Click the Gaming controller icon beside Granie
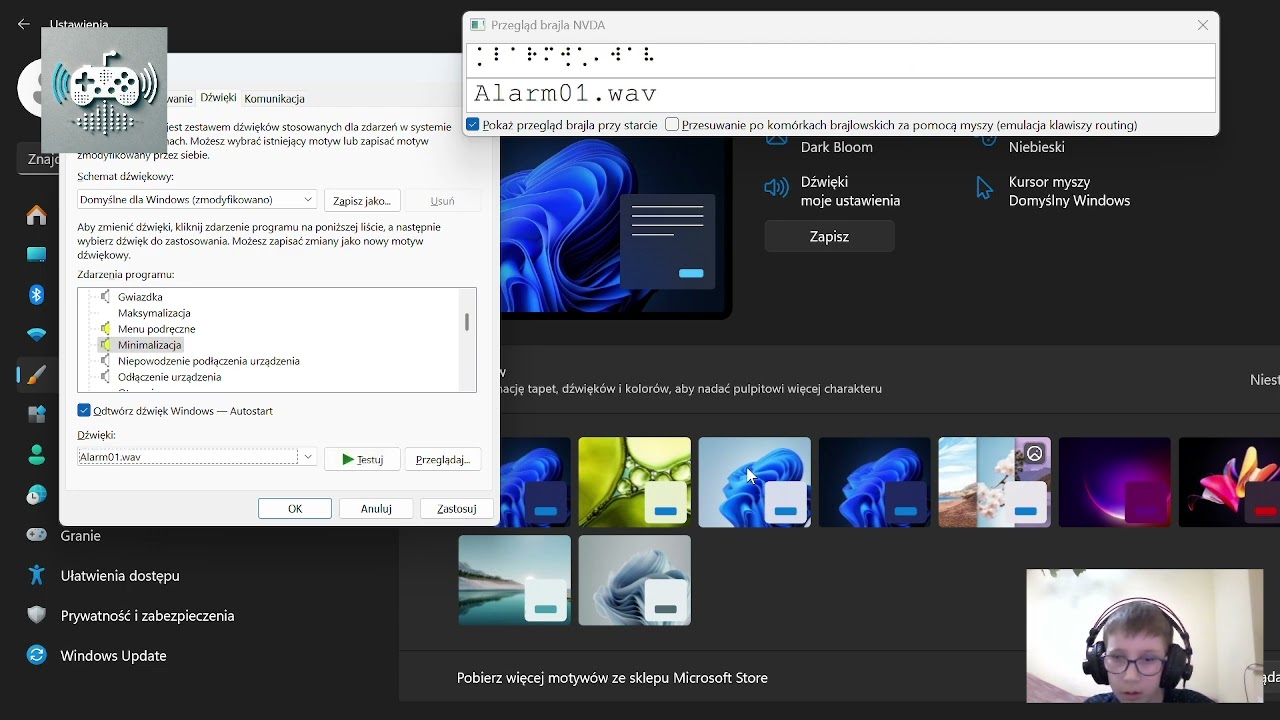Screen dimensions: 1280x720 point(37,535)
